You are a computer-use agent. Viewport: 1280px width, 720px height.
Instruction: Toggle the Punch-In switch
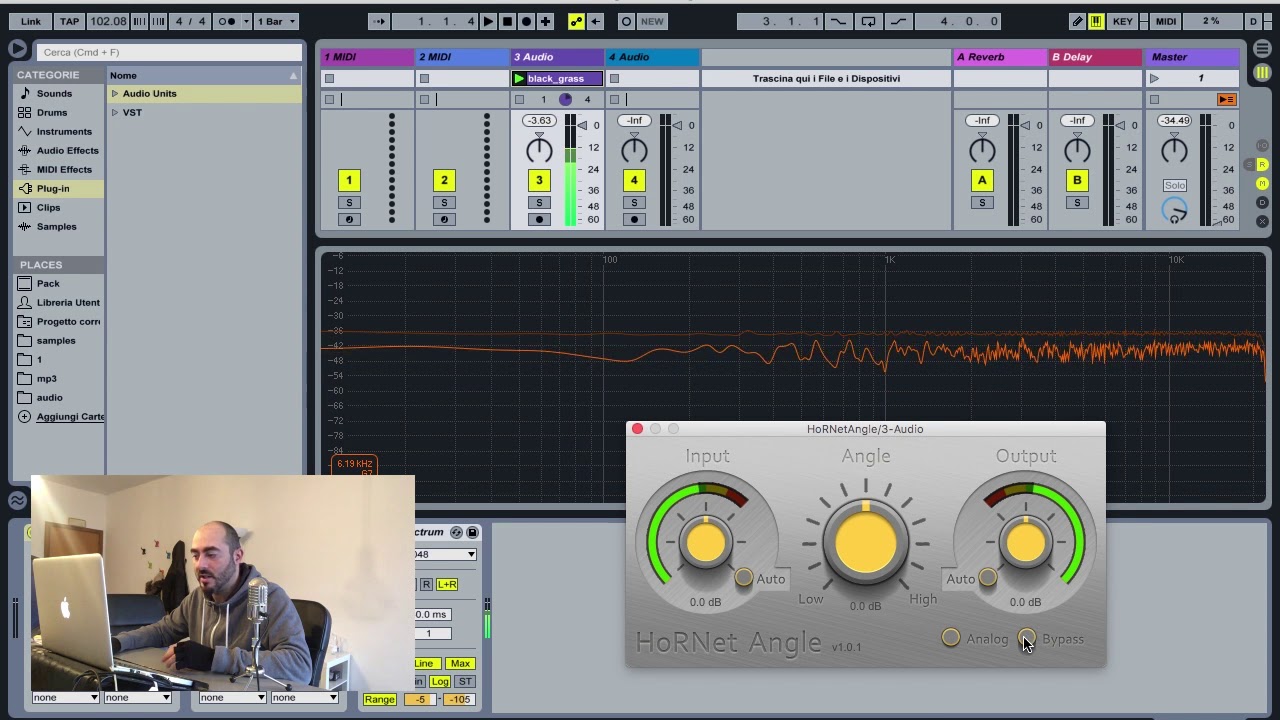[x=838, y=21]
